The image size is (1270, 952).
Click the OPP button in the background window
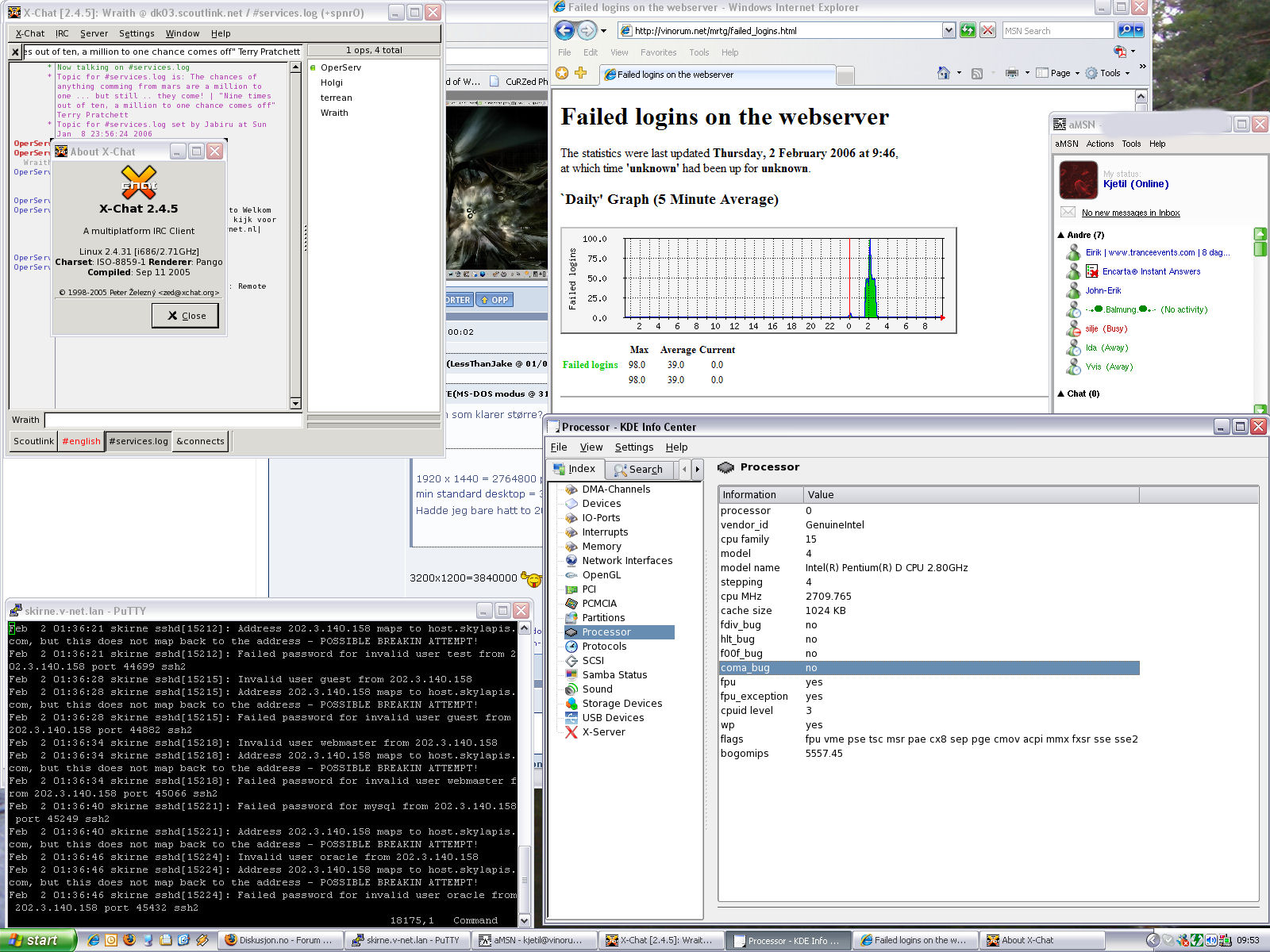494,300
